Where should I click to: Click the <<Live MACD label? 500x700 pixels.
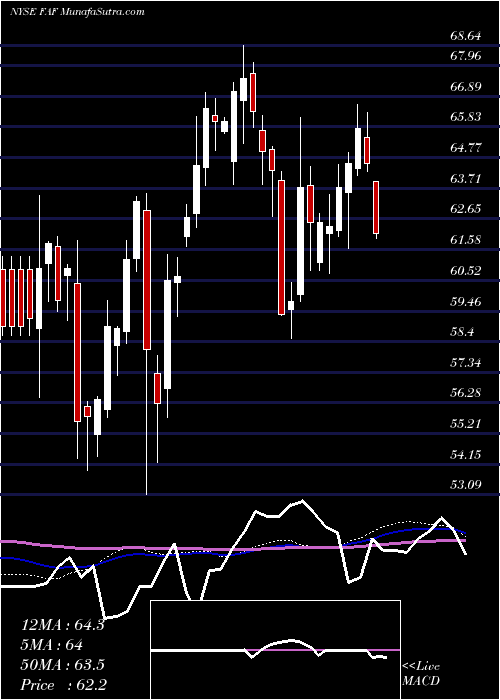421,674
